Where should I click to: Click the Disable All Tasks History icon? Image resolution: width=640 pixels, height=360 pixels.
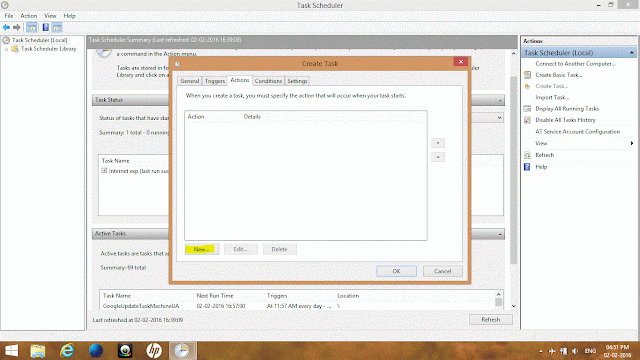click(x=527, y=120)
